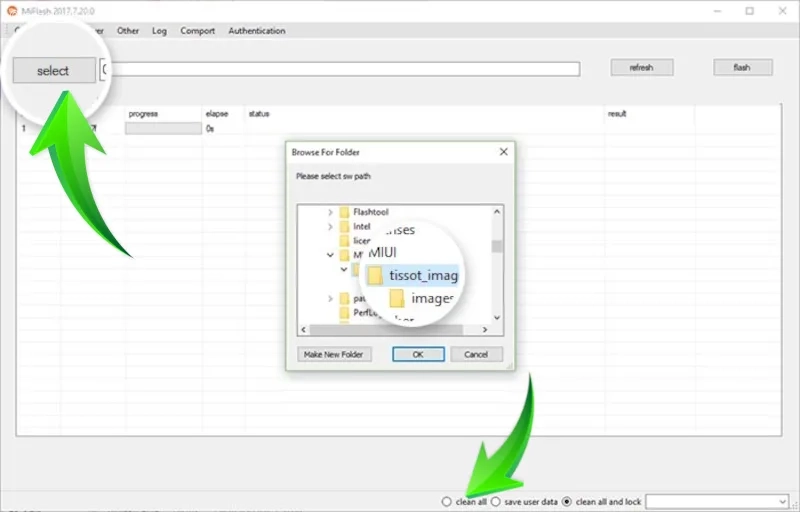Expand the Flashtool folder node
This screenshot has width=800, height=512.
coord(330,212)
